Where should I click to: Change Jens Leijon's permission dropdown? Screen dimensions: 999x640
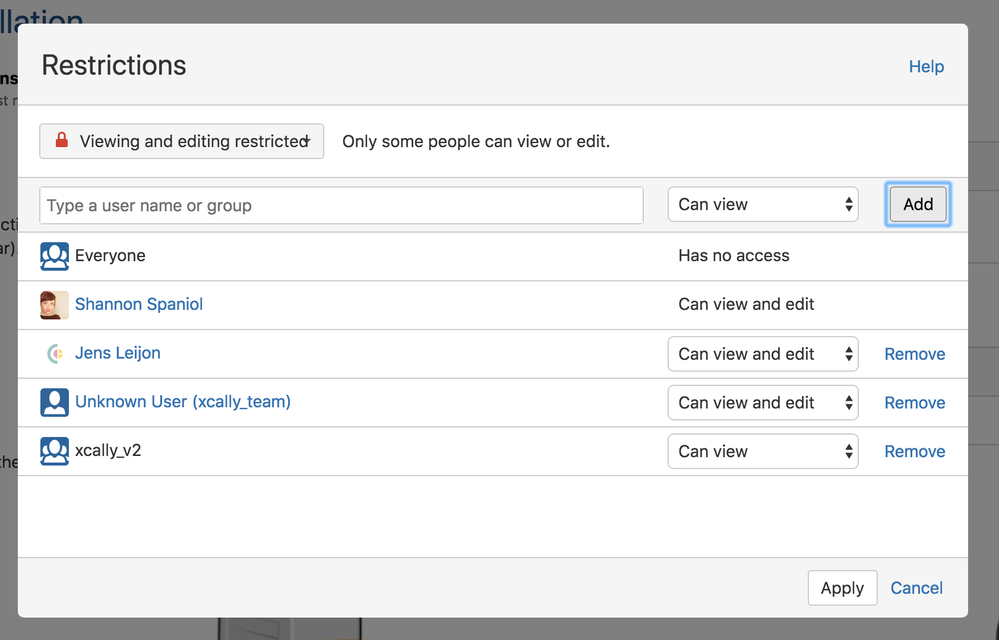coord(763,354)
